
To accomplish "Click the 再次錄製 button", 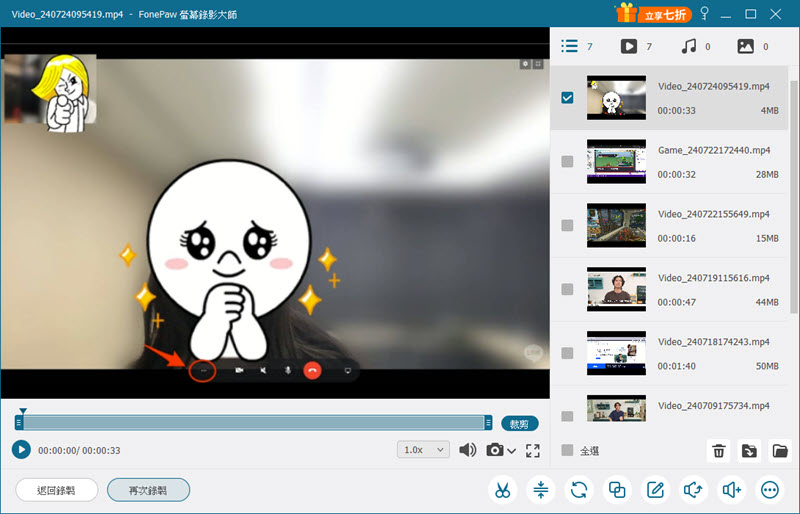I will point(148,491).
